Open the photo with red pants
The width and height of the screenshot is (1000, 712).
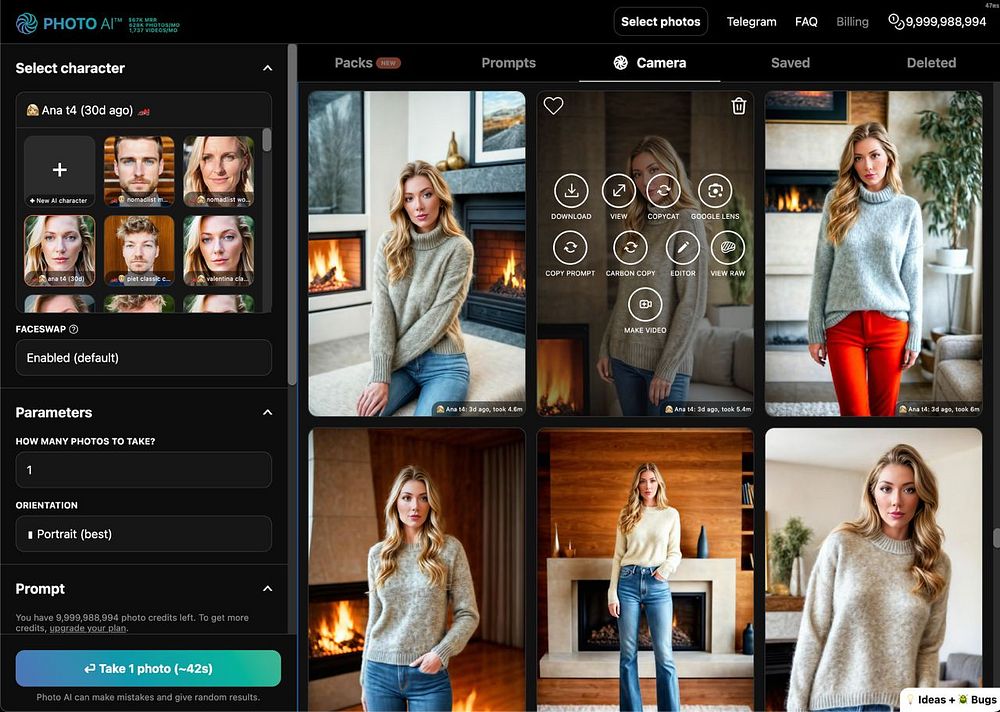[873, 253]
